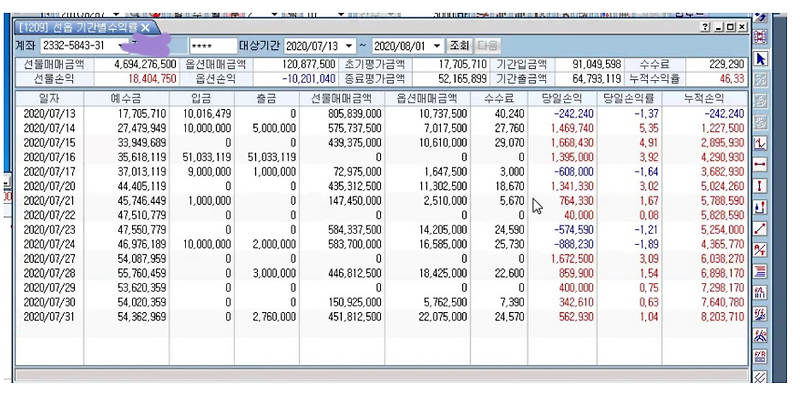The image size is (800, 394).
Task: Click the 누적손익 column header
Action: [x=705, y=99]
